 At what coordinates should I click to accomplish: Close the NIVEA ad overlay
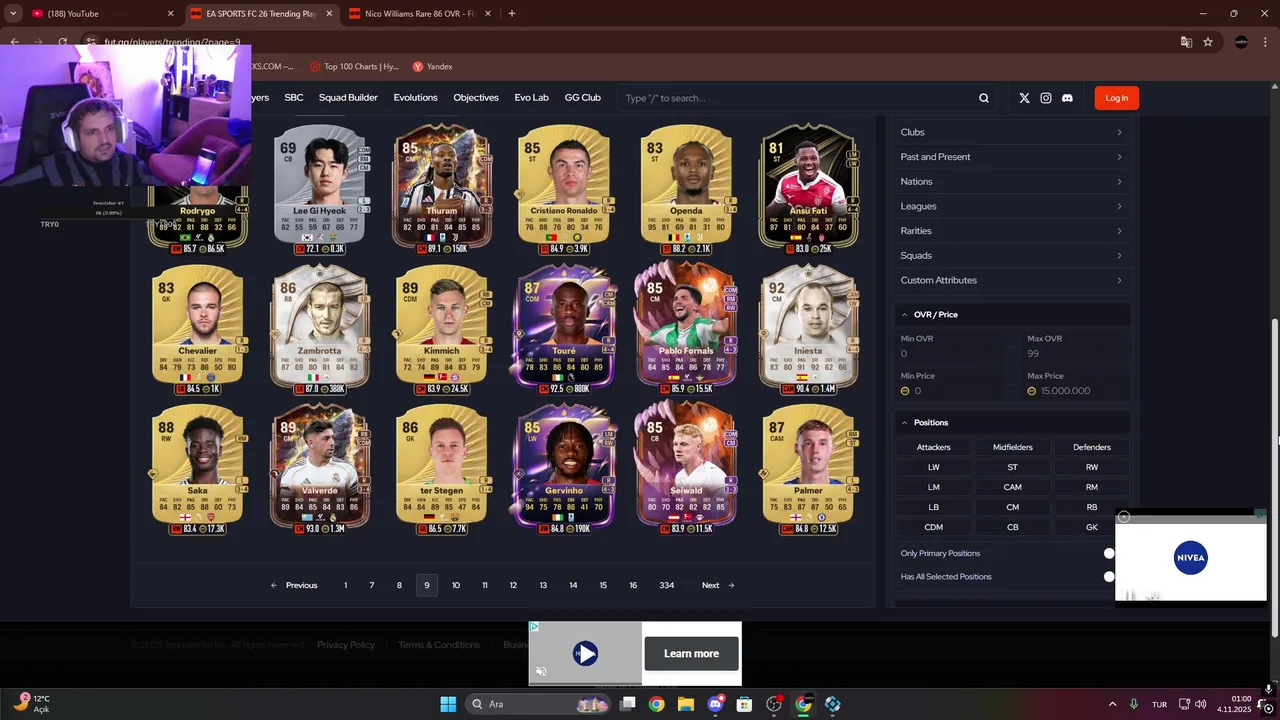click(1123, 517)
